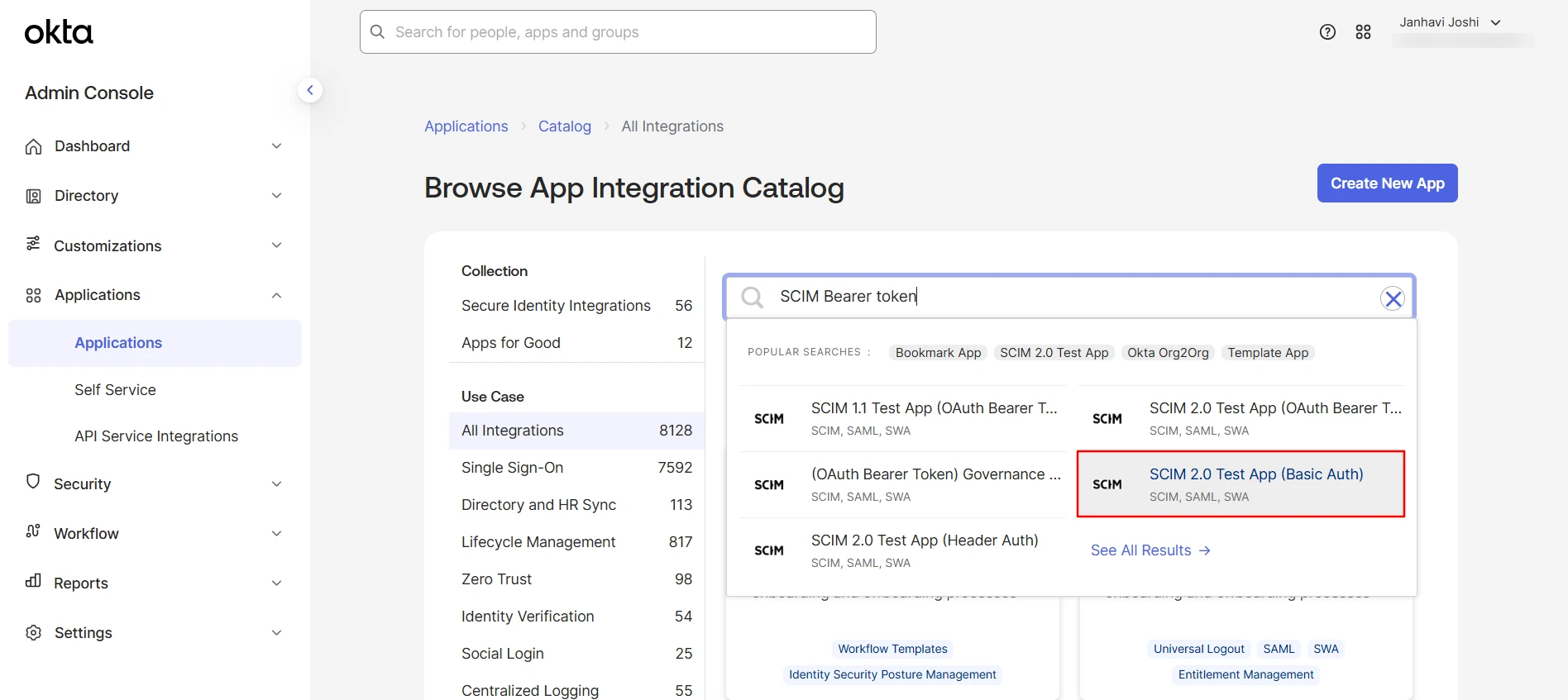Image resolution: width=1568 pixels, height=700 pixels.
Task: Click the global search magnifier icon
Action: pos(378,32)
